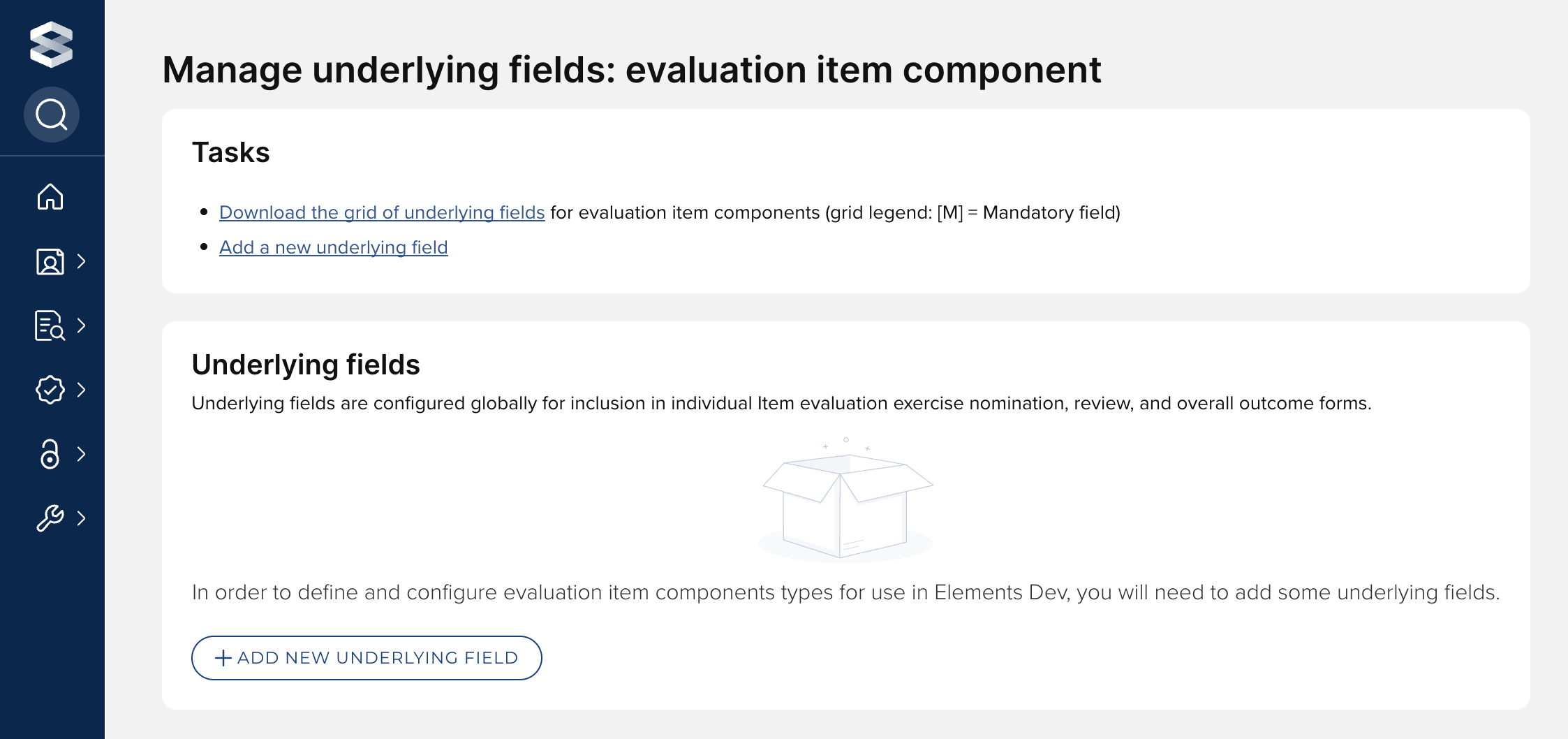
Task: Click the Underlying fields section heading
Action: 305,365
